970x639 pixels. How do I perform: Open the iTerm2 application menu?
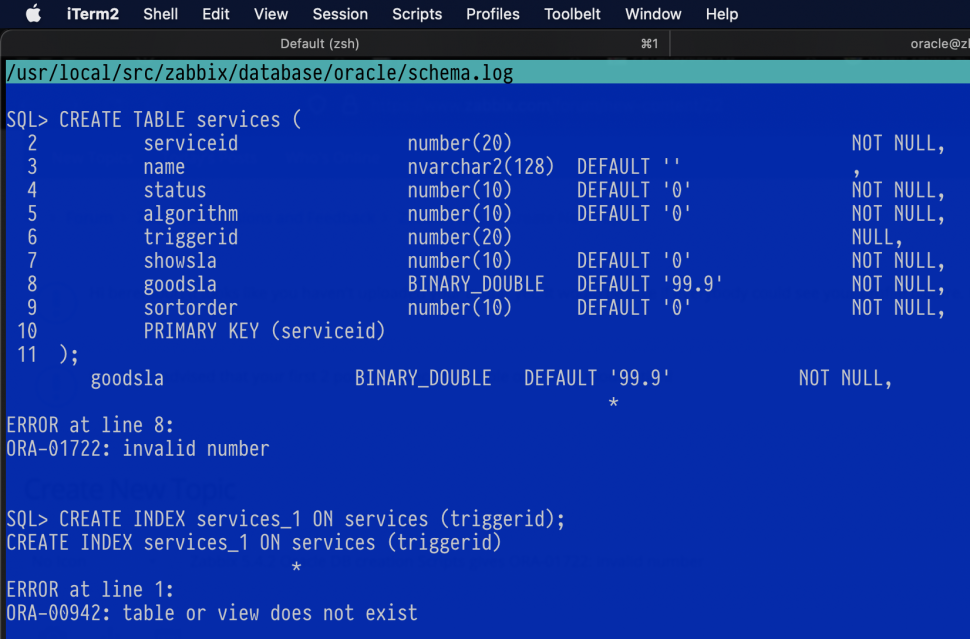[x=93, y=14]
